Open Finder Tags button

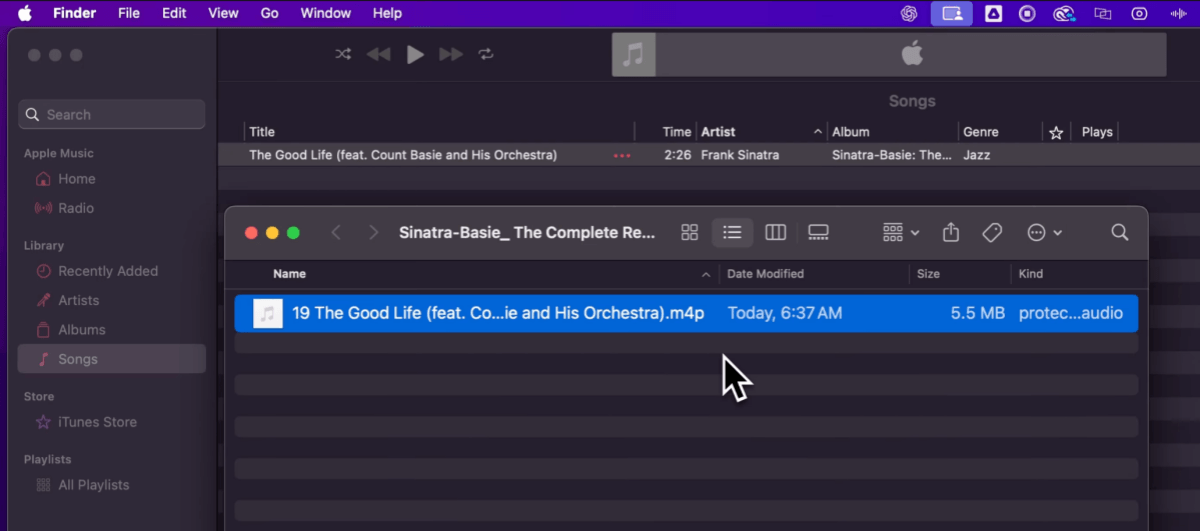(x=992, y=232)
